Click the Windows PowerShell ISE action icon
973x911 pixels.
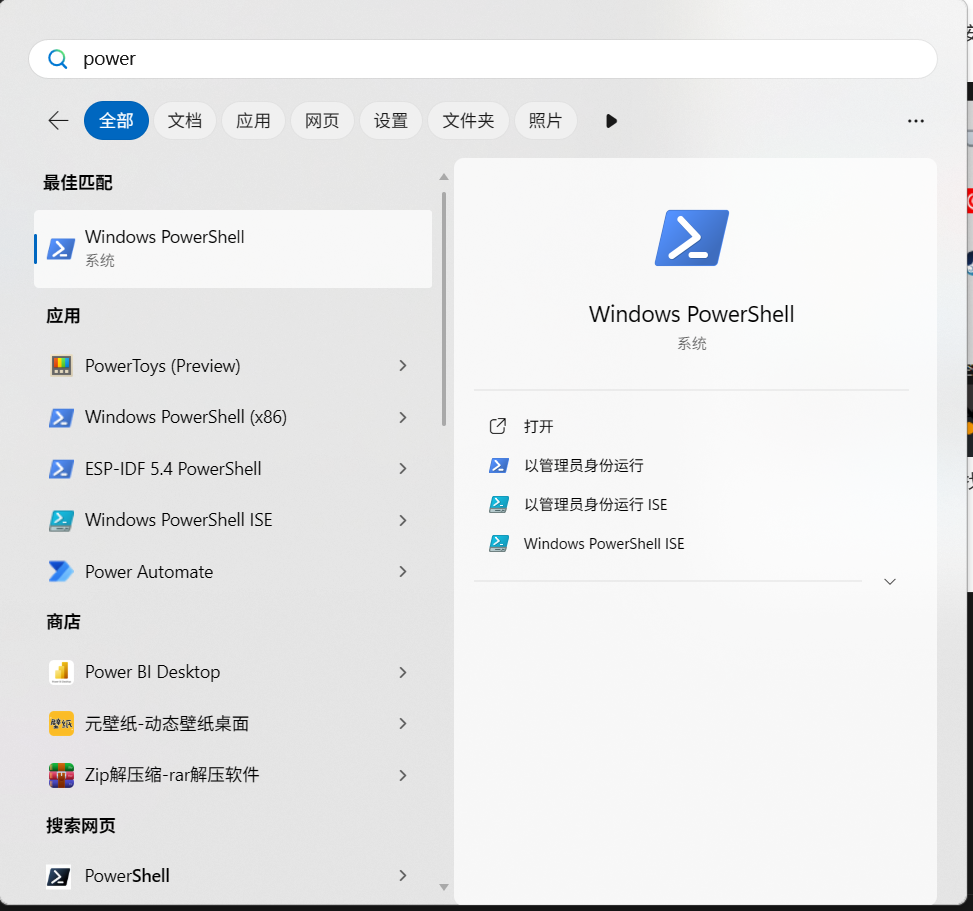[499, 543]
